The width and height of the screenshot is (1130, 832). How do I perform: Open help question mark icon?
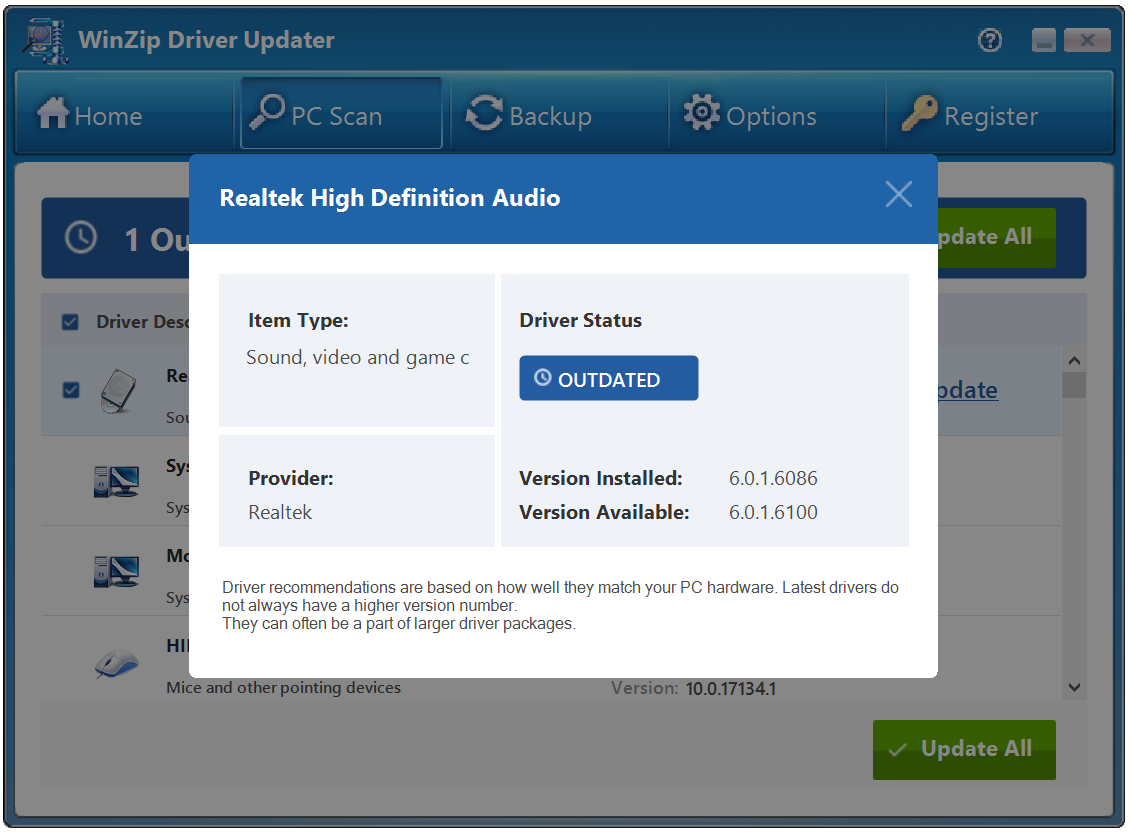[x=990, y=41]
